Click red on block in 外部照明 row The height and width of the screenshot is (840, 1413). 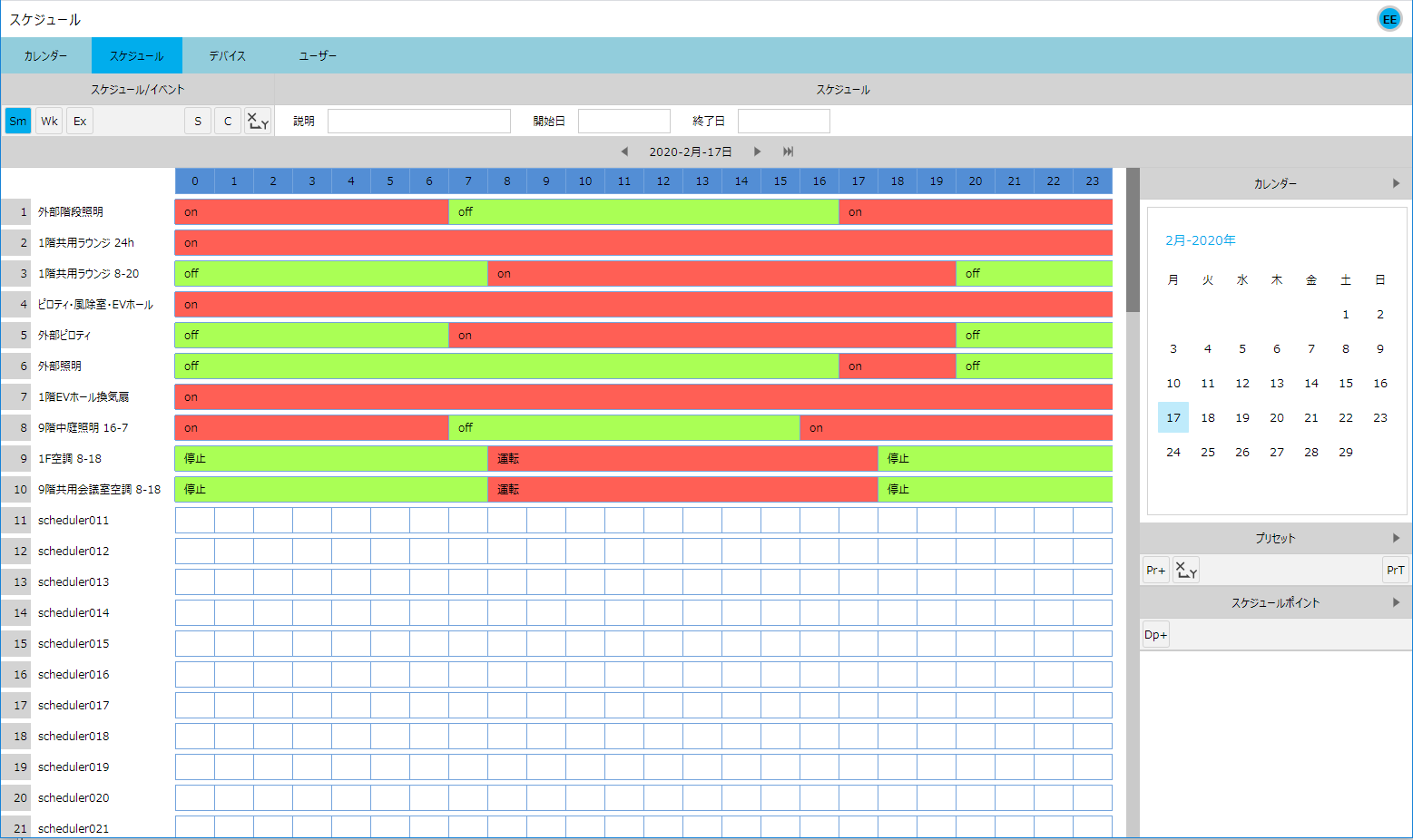(898, 366)
